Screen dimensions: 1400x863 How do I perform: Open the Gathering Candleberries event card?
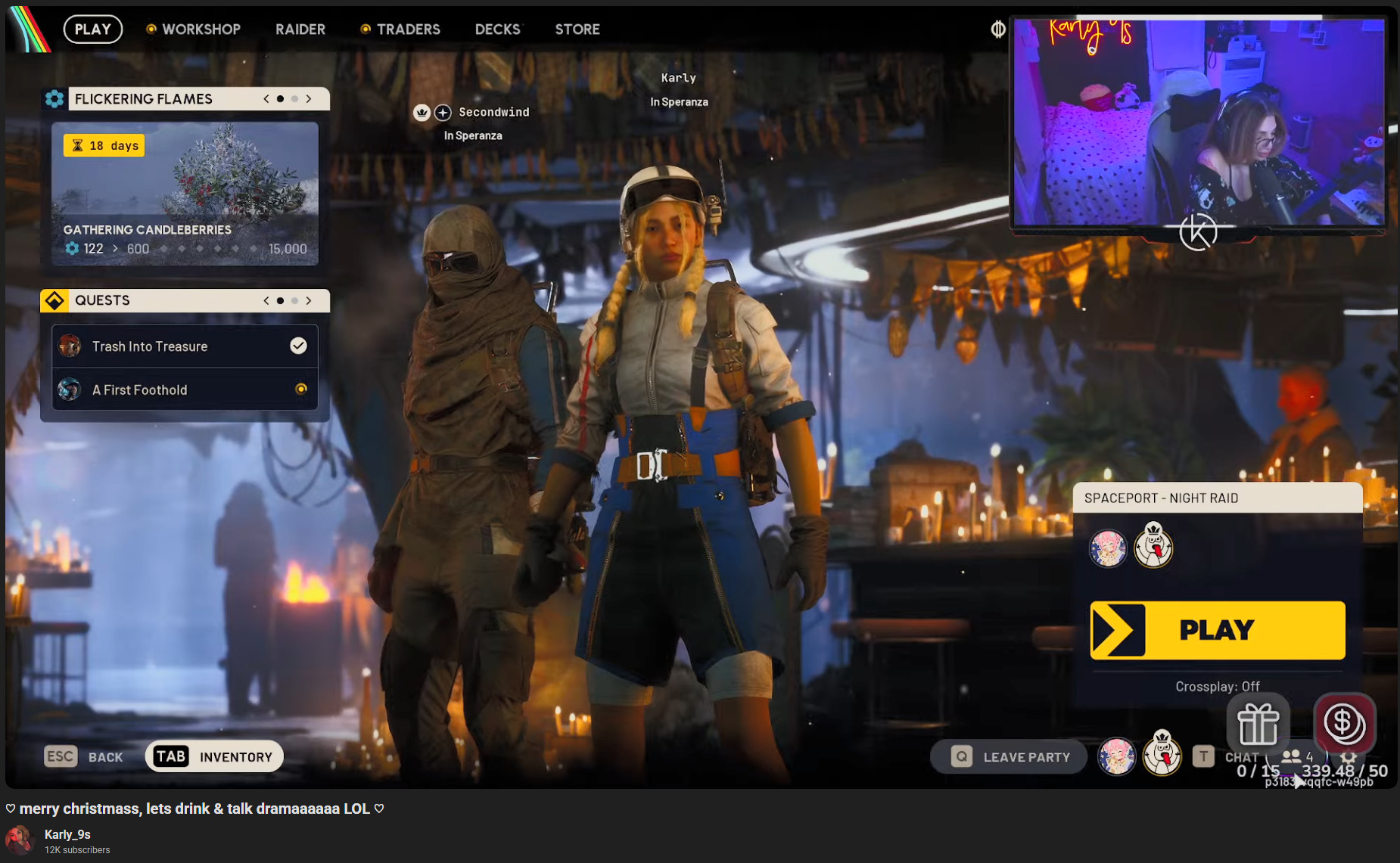pyautogui.click(x=185, y=194)
